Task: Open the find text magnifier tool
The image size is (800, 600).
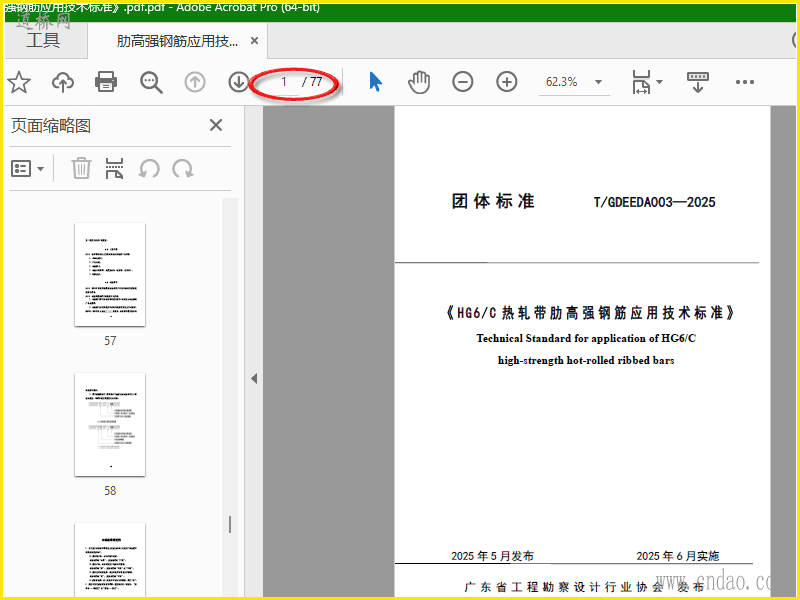Action: tap(151, 82)
